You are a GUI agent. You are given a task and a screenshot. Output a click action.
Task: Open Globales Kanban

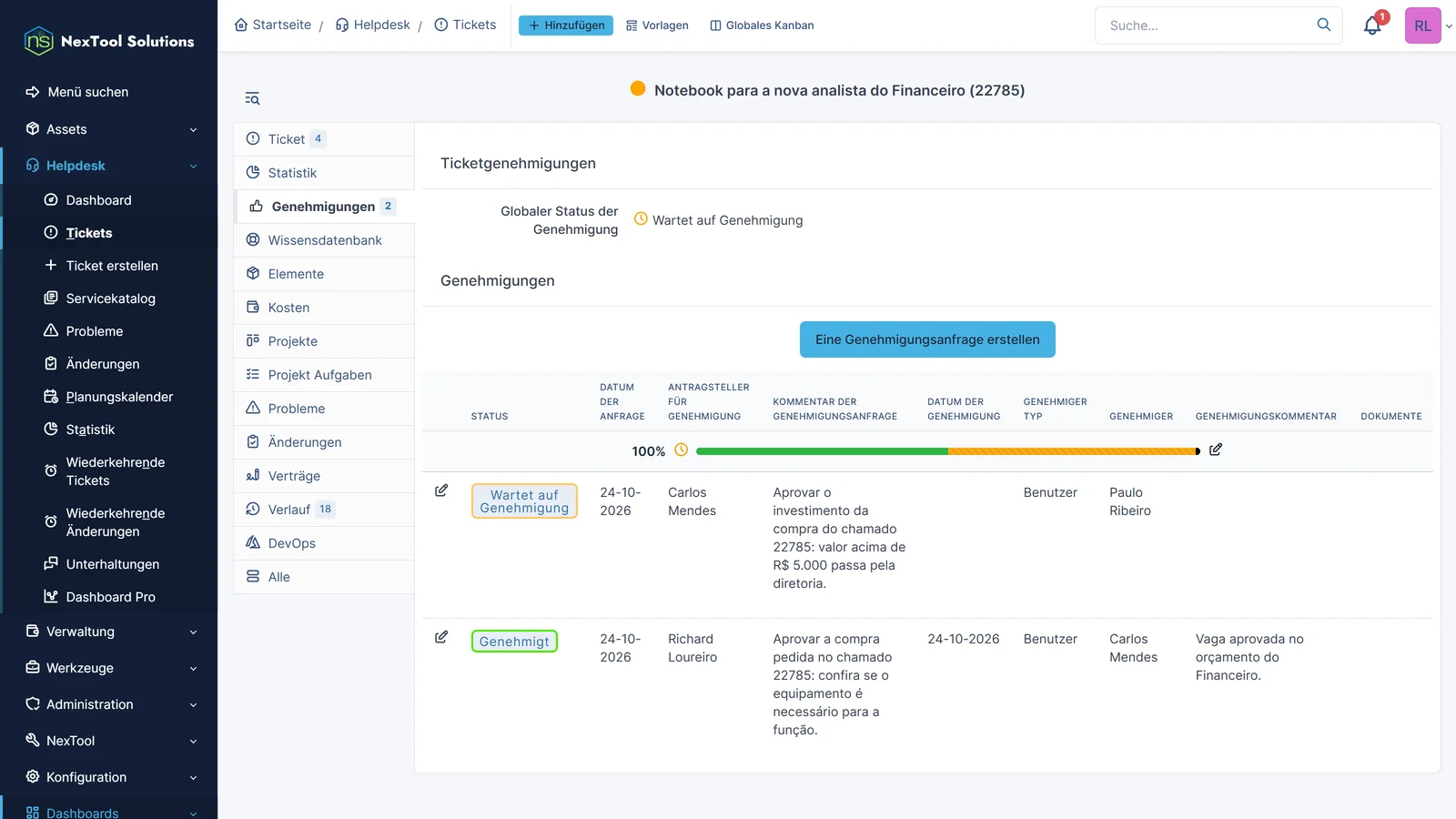coord(762,25)
